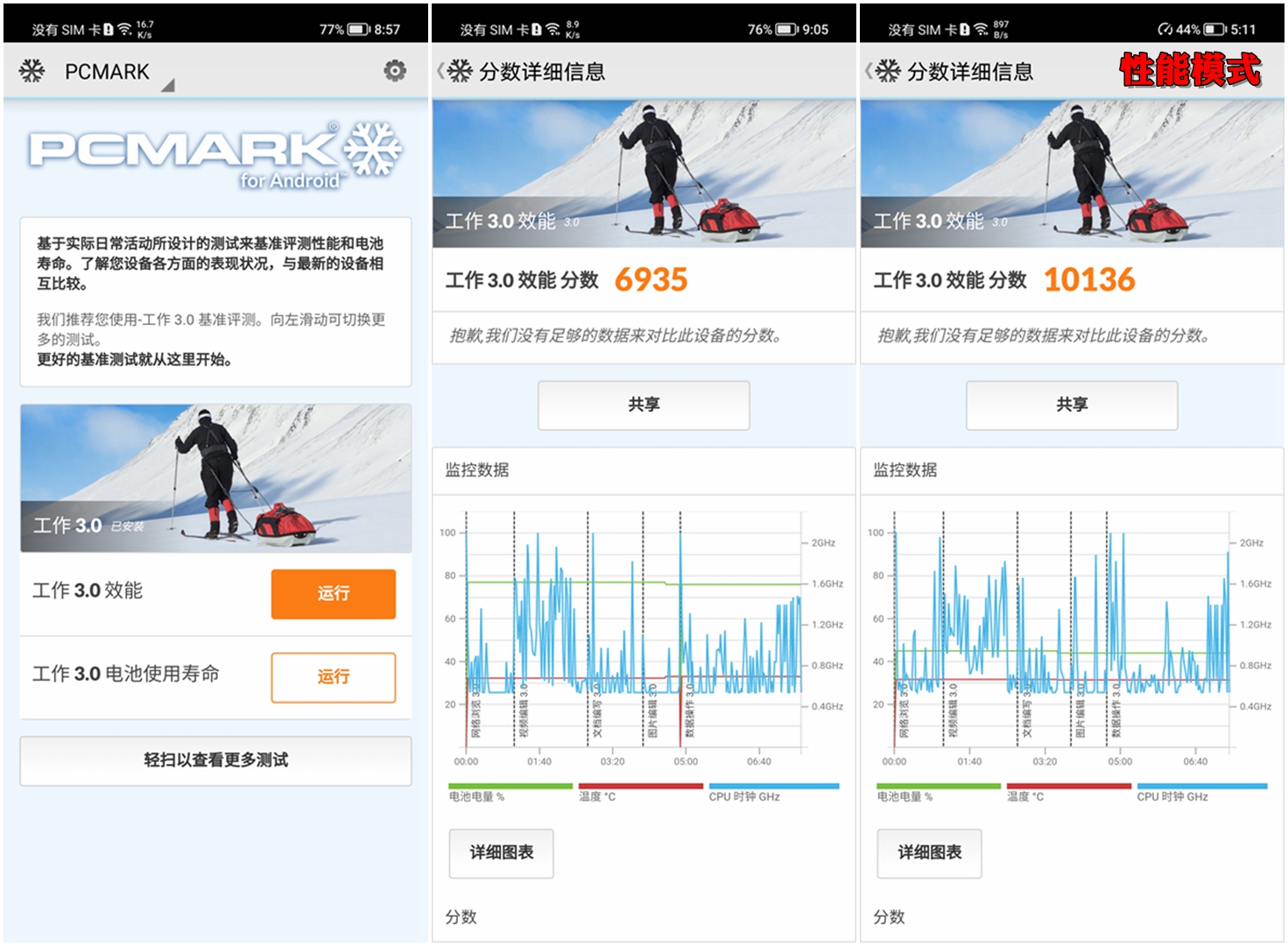
Task: Tap the 工作 3.0 skier image on home screen
Action: pos(215,478)
